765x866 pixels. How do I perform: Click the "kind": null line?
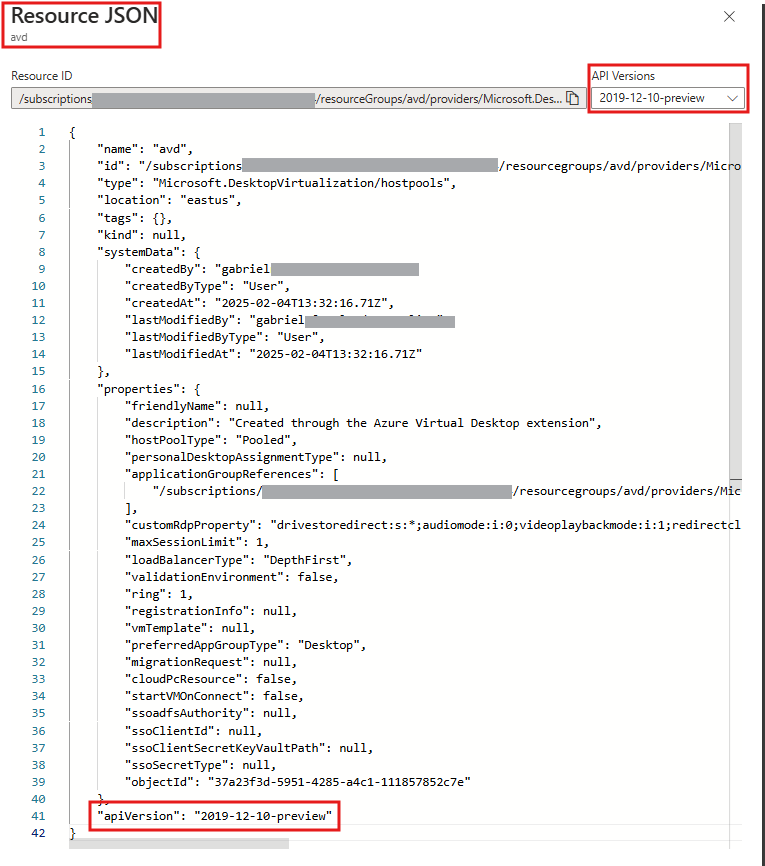(x=141, y=235)
